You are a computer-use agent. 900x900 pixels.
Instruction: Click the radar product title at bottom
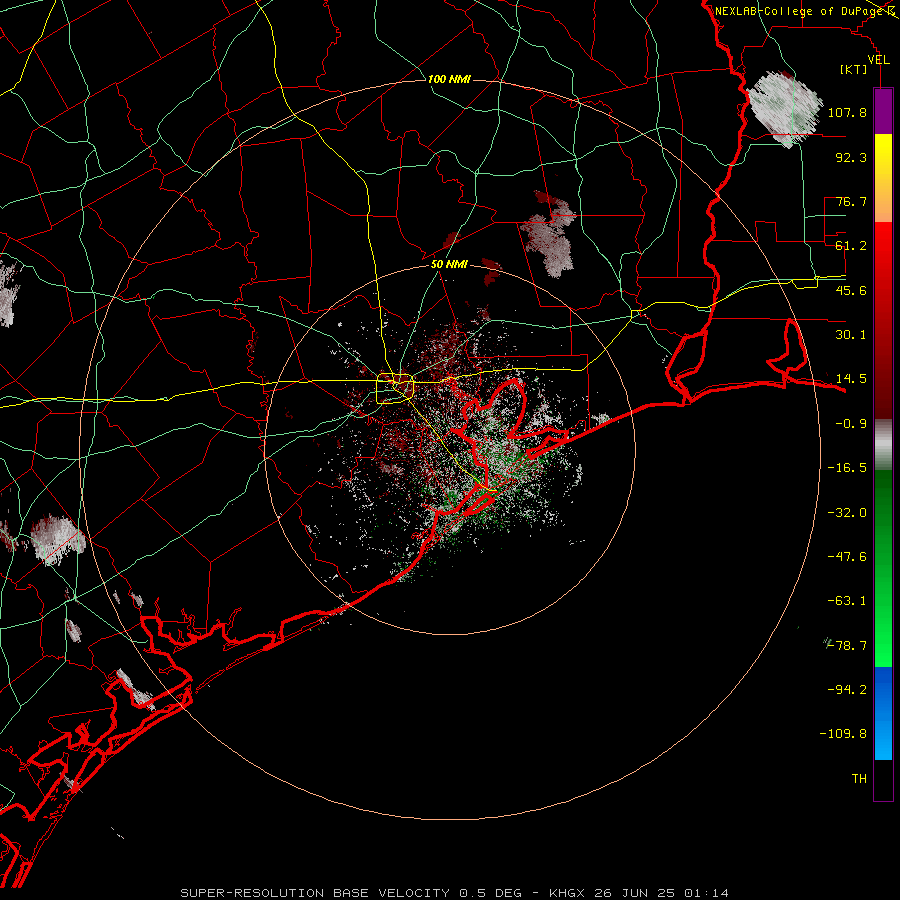(454, 893)
